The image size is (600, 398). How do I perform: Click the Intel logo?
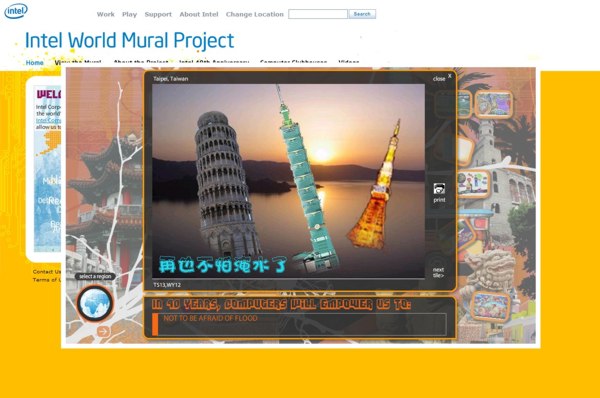[x=16, y=11]
